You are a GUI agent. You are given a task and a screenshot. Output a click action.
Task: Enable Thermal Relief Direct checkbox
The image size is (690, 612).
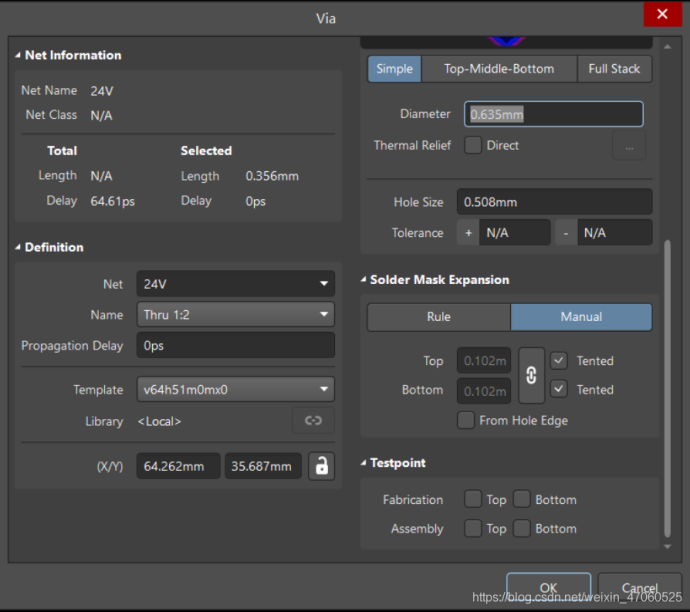click(473, 145)
